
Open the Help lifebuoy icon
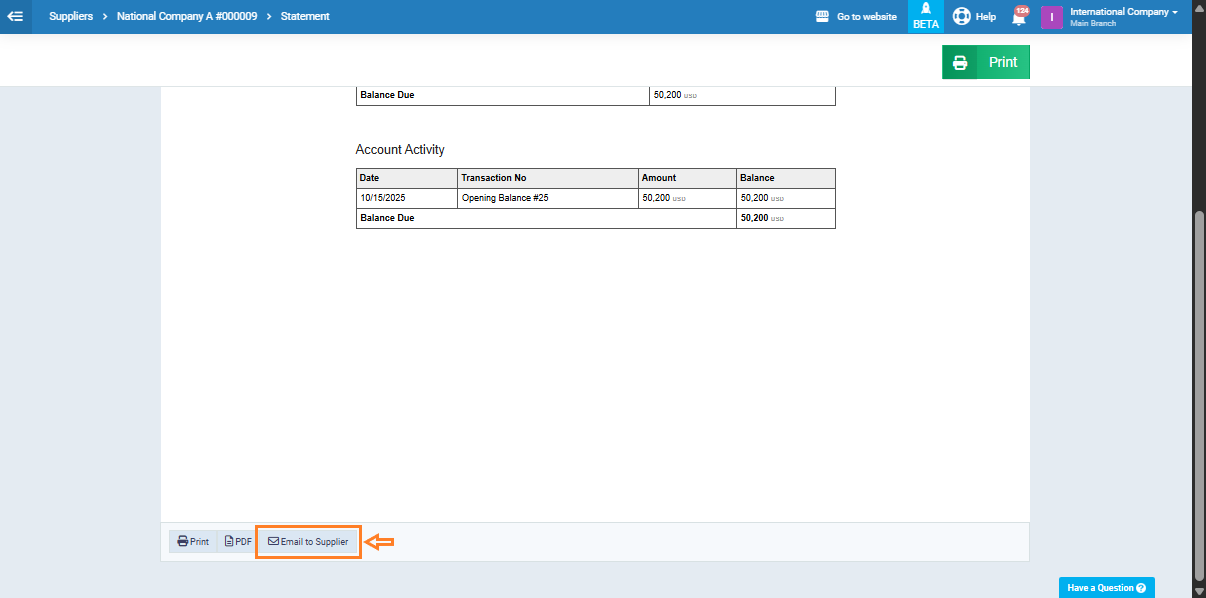[962, 16]
